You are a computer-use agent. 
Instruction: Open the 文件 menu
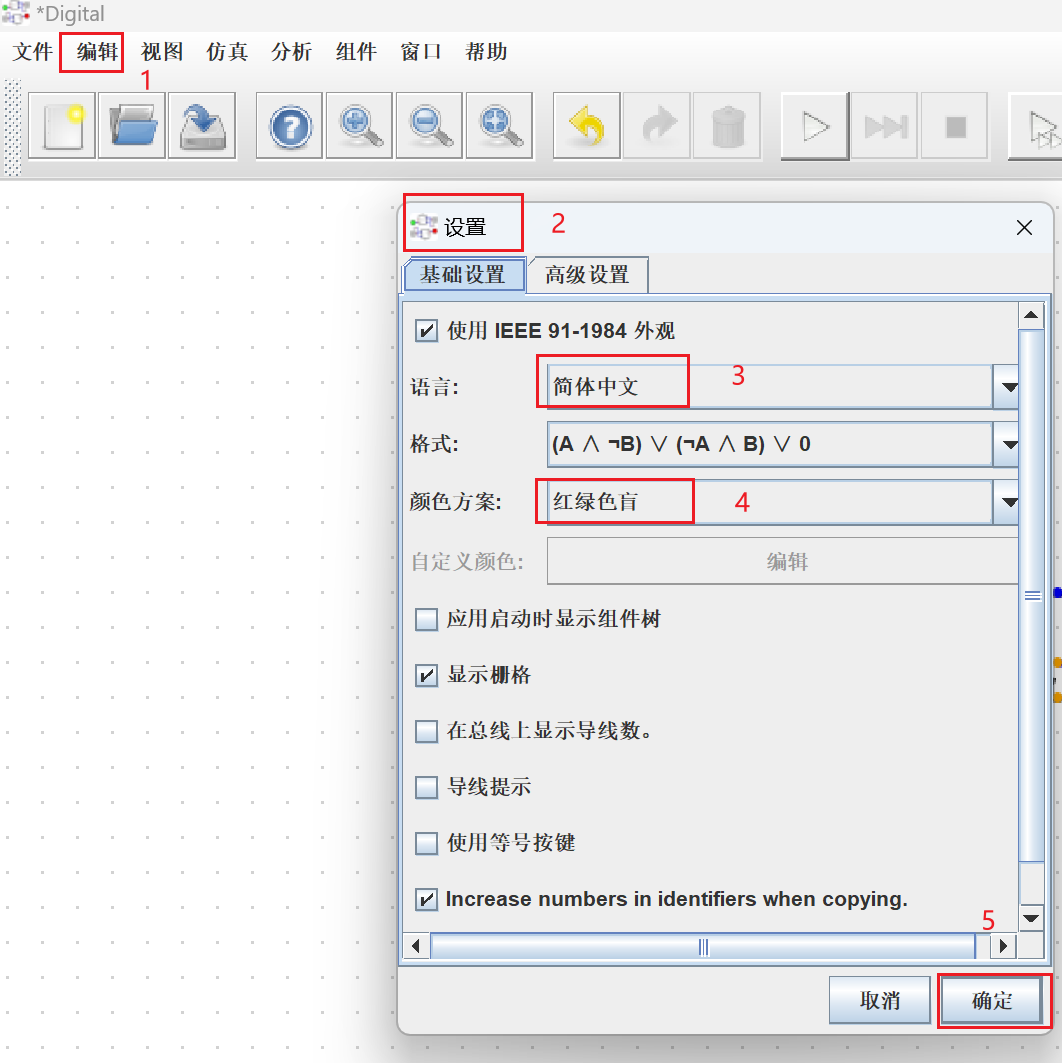click(33, 52)
